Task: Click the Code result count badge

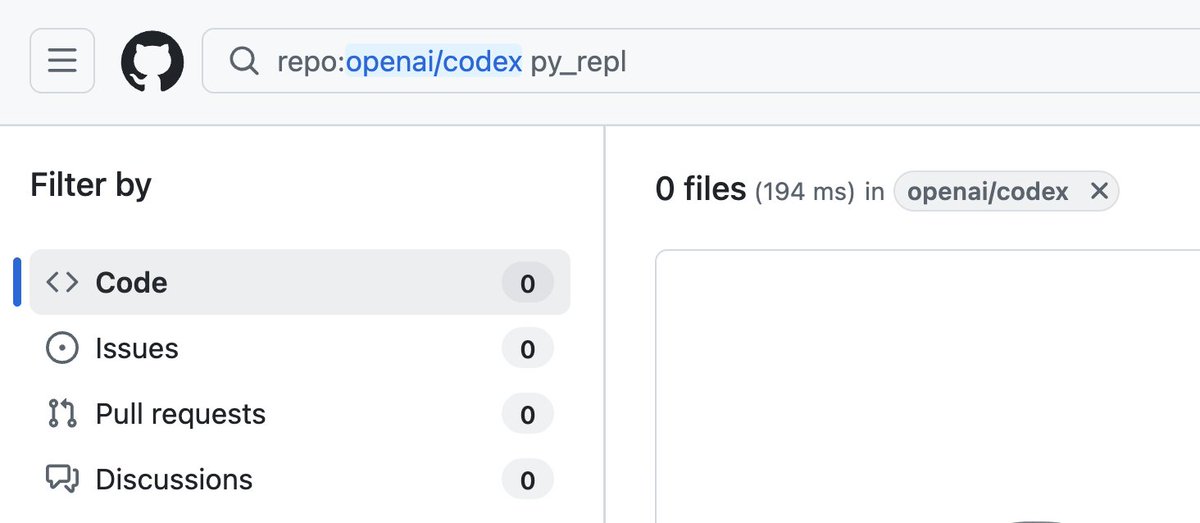Action: (x=527, y=283)
